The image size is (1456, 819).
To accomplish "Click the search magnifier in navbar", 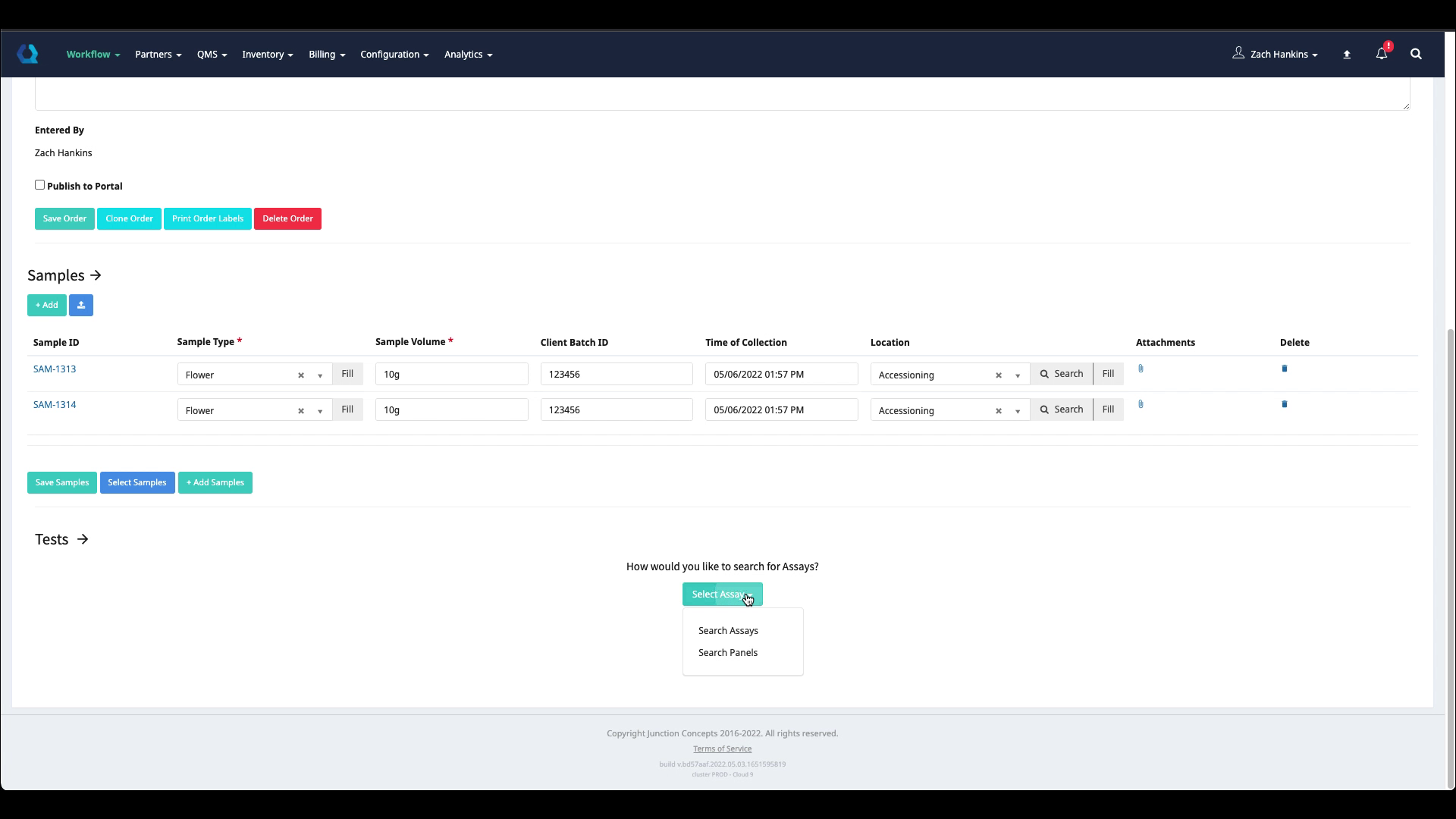I will [x=1416, y=54].
